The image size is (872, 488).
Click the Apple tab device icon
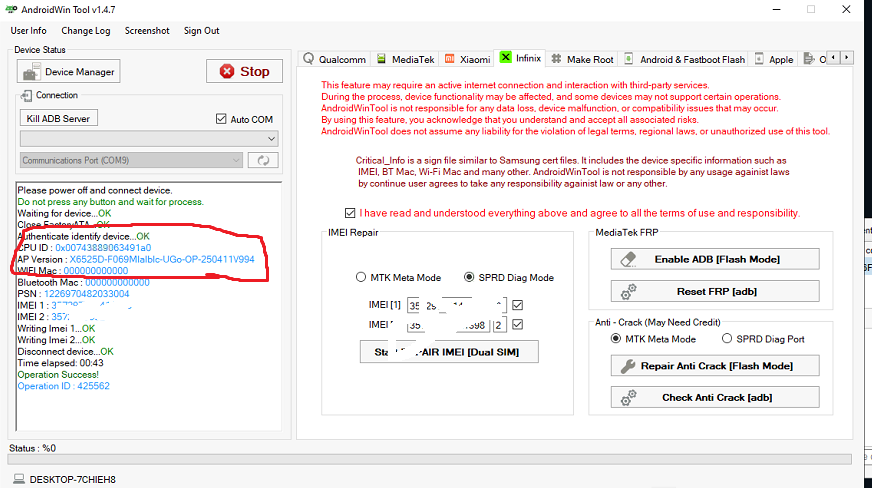pyautogui.click(x=759, y=59)
